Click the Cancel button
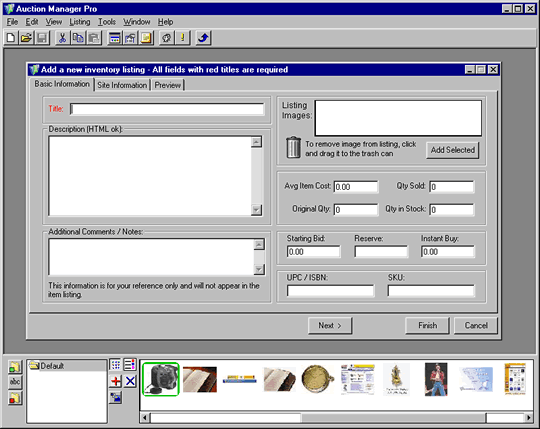540x429 pixels. [476, 326]
